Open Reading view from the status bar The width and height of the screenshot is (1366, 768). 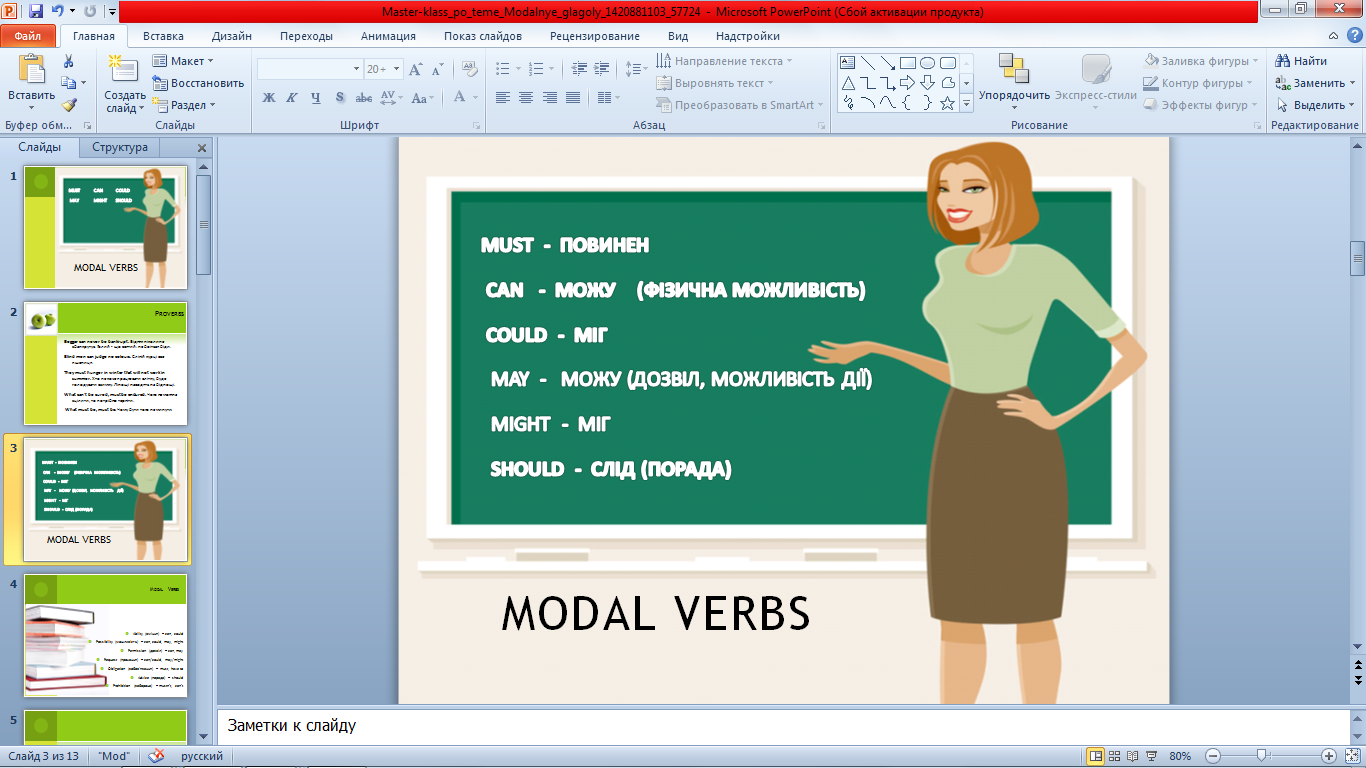1132,755
